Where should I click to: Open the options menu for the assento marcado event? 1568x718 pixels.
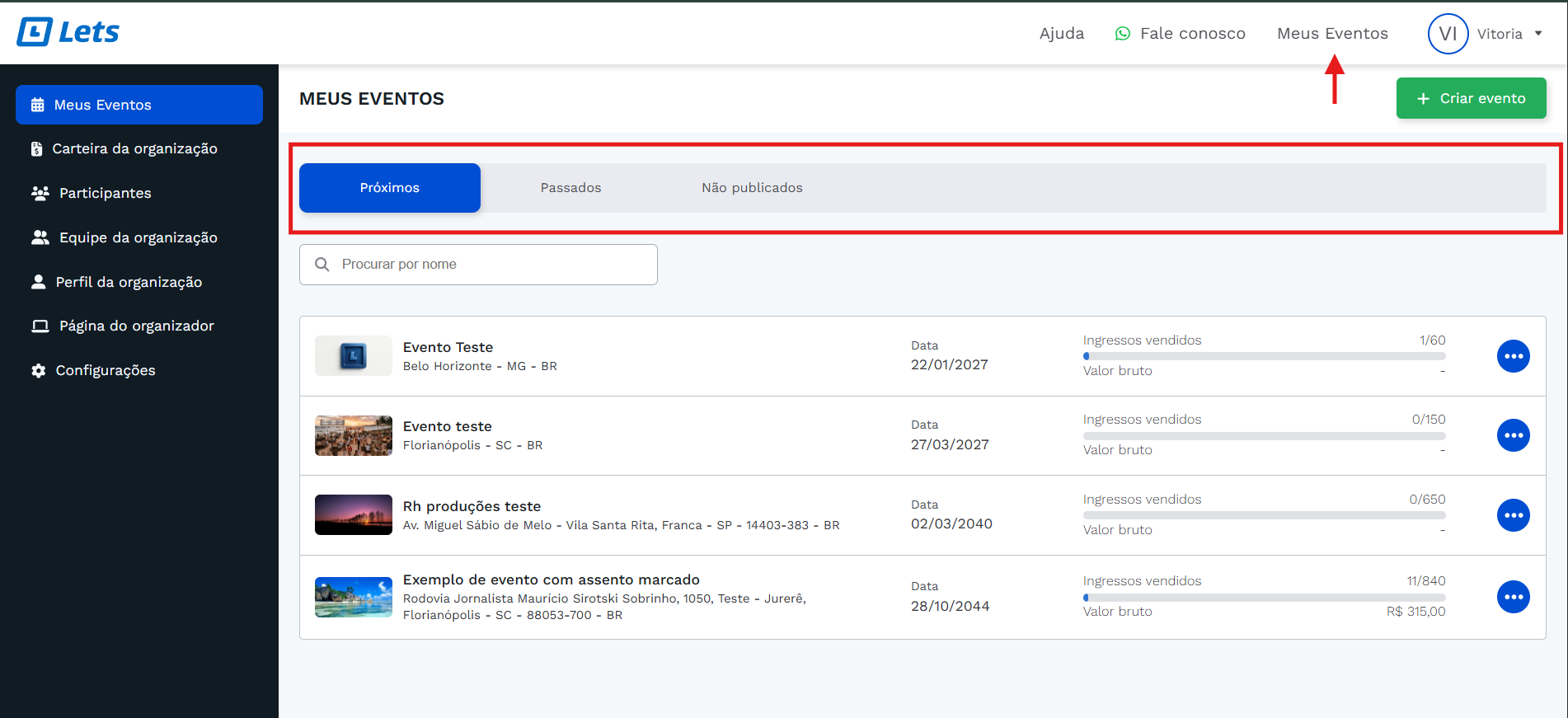click(x=1513, y=597)
